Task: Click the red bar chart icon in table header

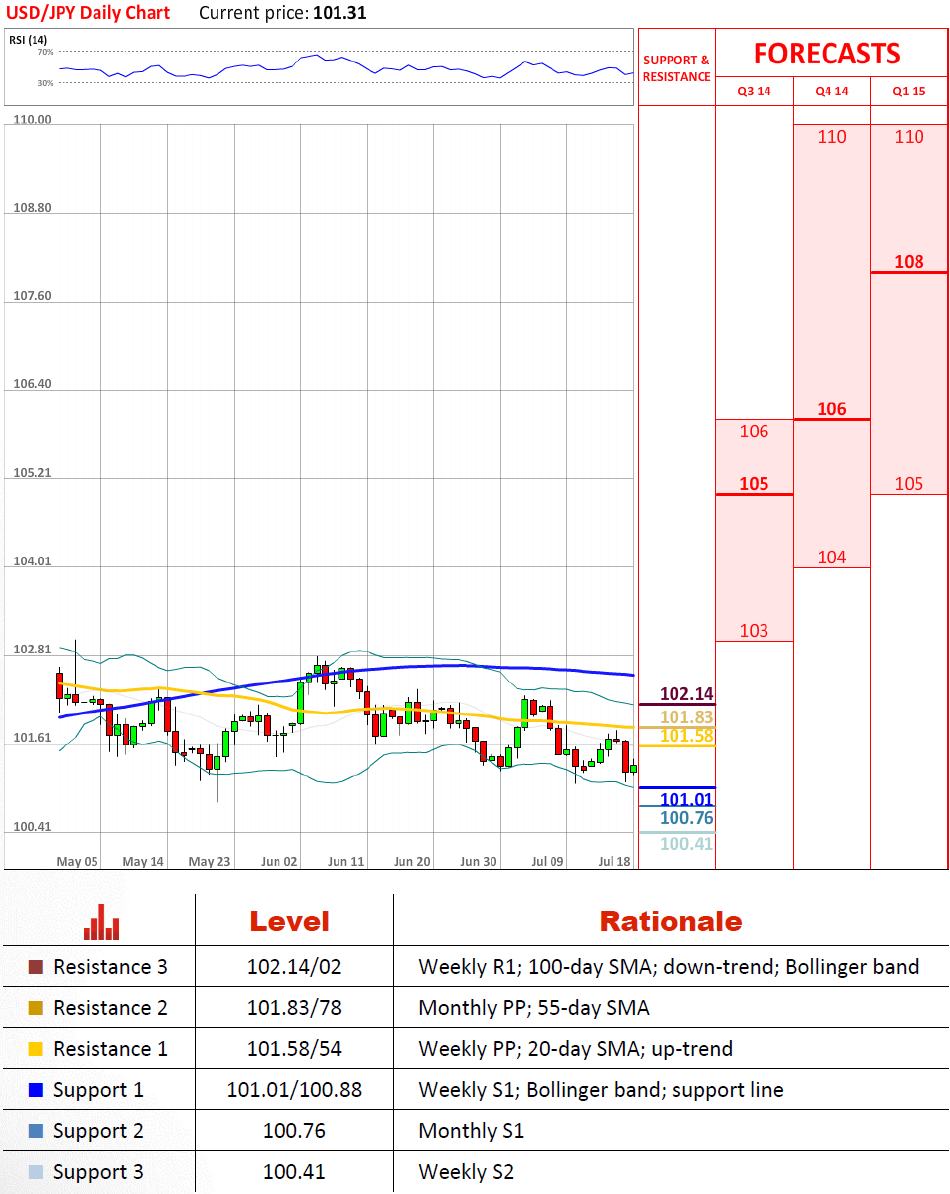Action: (101, 922)
